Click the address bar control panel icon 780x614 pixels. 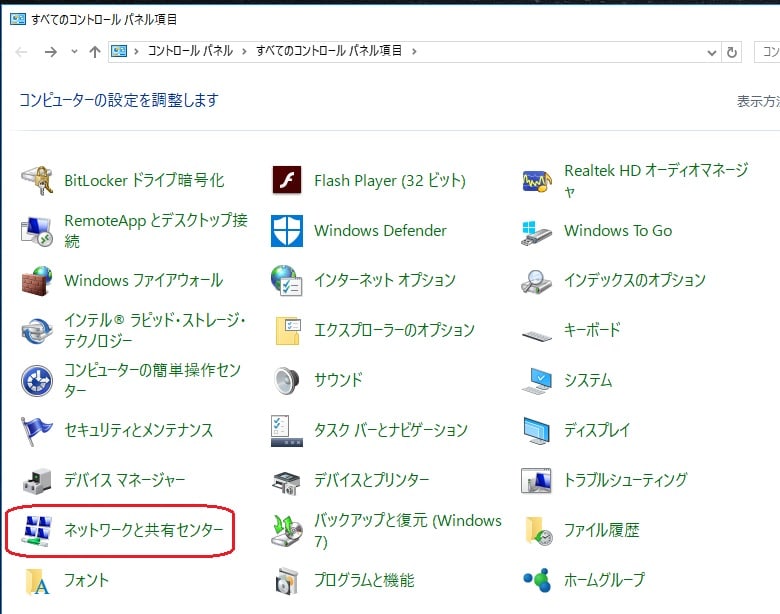(119, 51)
